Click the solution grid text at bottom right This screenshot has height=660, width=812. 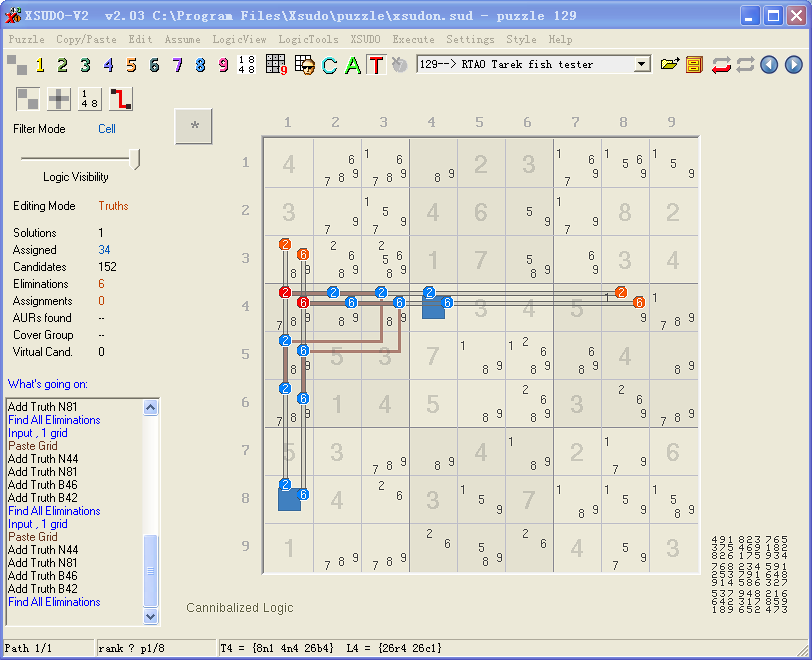point(749,575)
